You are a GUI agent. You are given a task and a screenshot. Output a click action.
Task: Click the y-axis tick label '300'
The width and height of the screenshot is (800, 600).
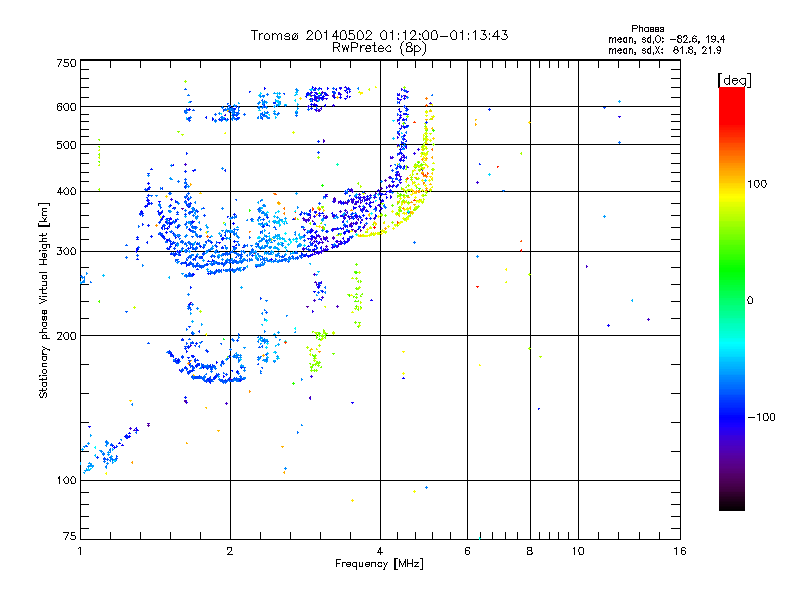(66, 252)
